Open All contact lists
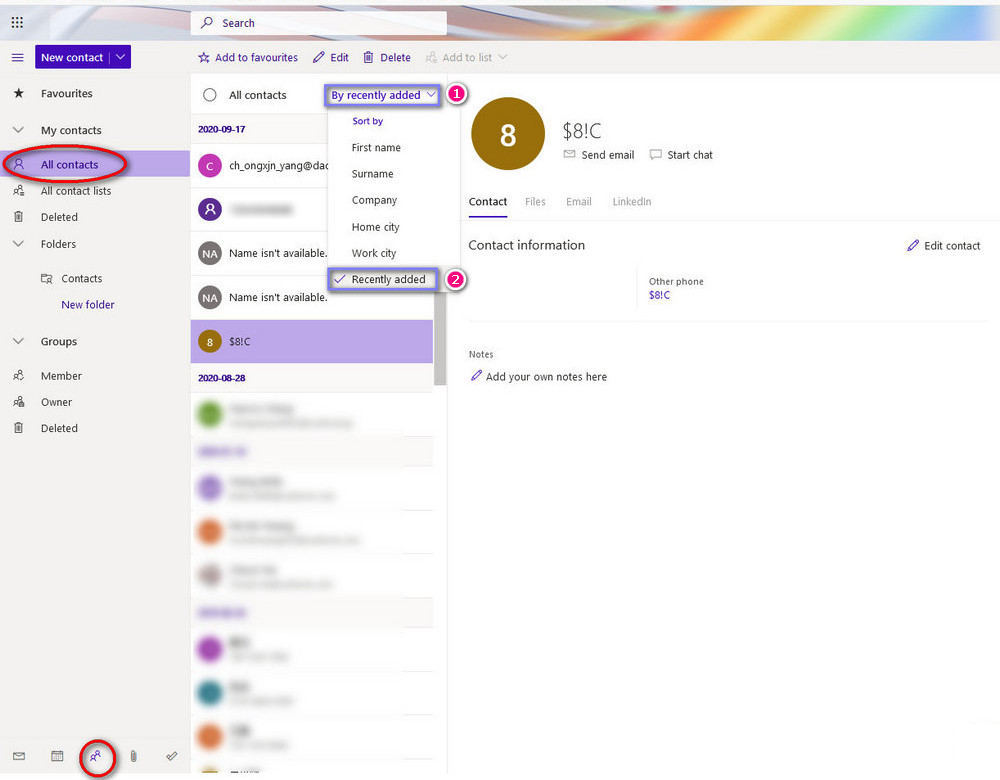 click(76, 191)
